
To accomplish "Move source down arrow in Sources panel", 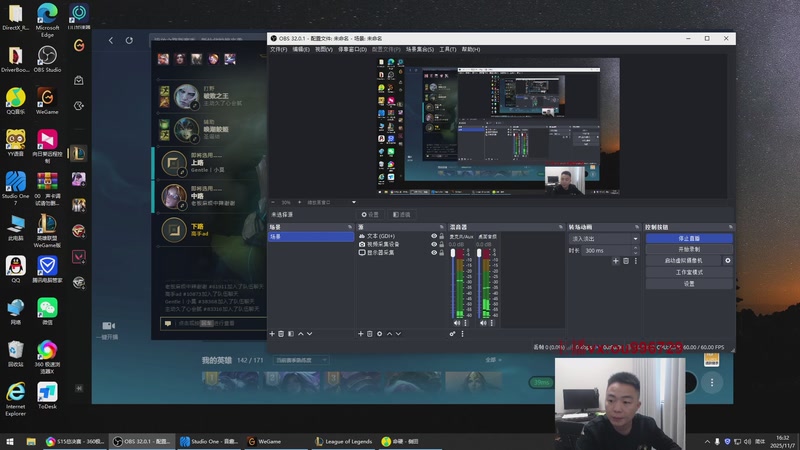I will coord(398,334).
